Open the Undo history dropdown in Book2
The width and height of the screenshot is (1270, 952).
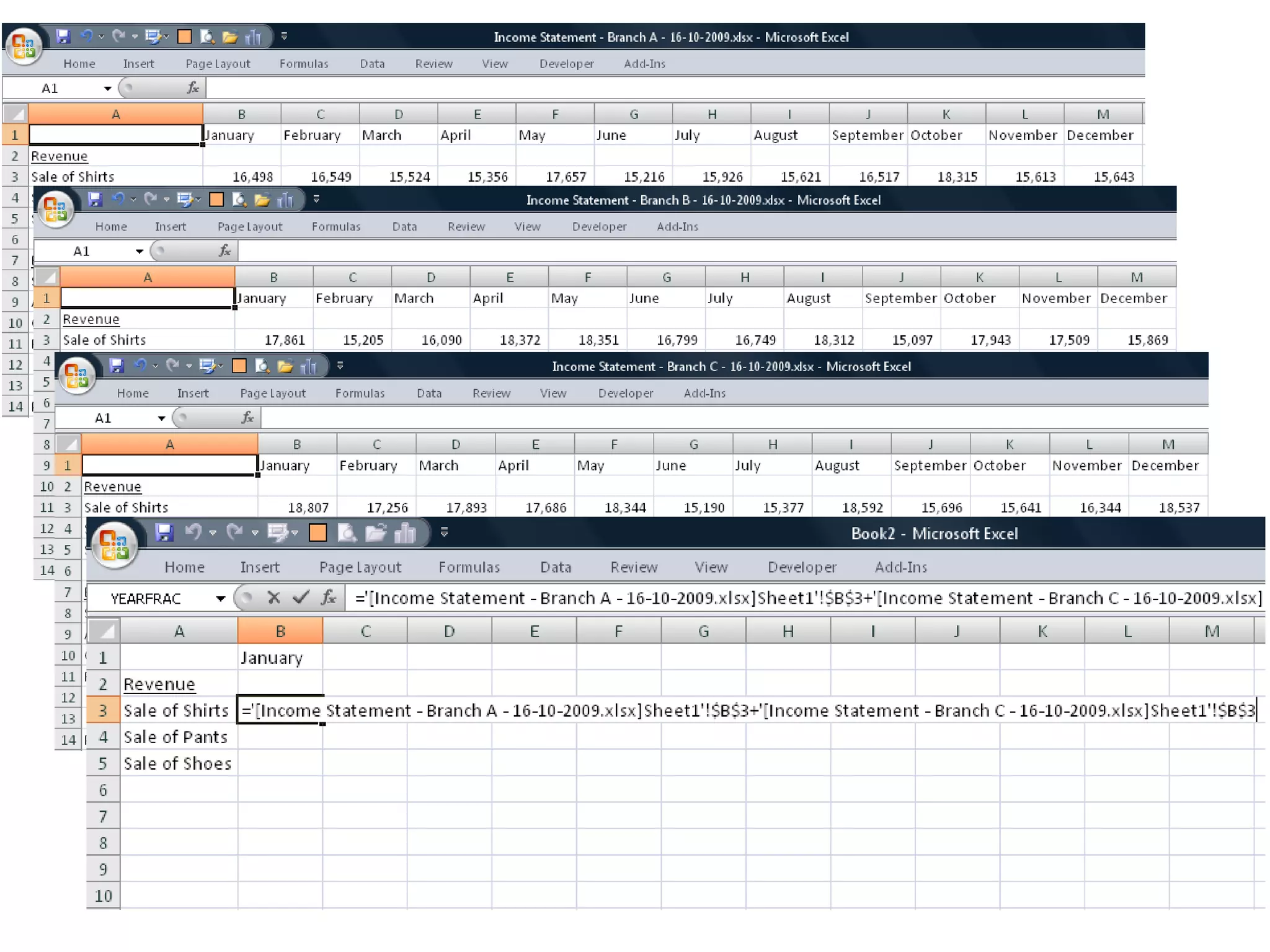[x=213, y=533]
